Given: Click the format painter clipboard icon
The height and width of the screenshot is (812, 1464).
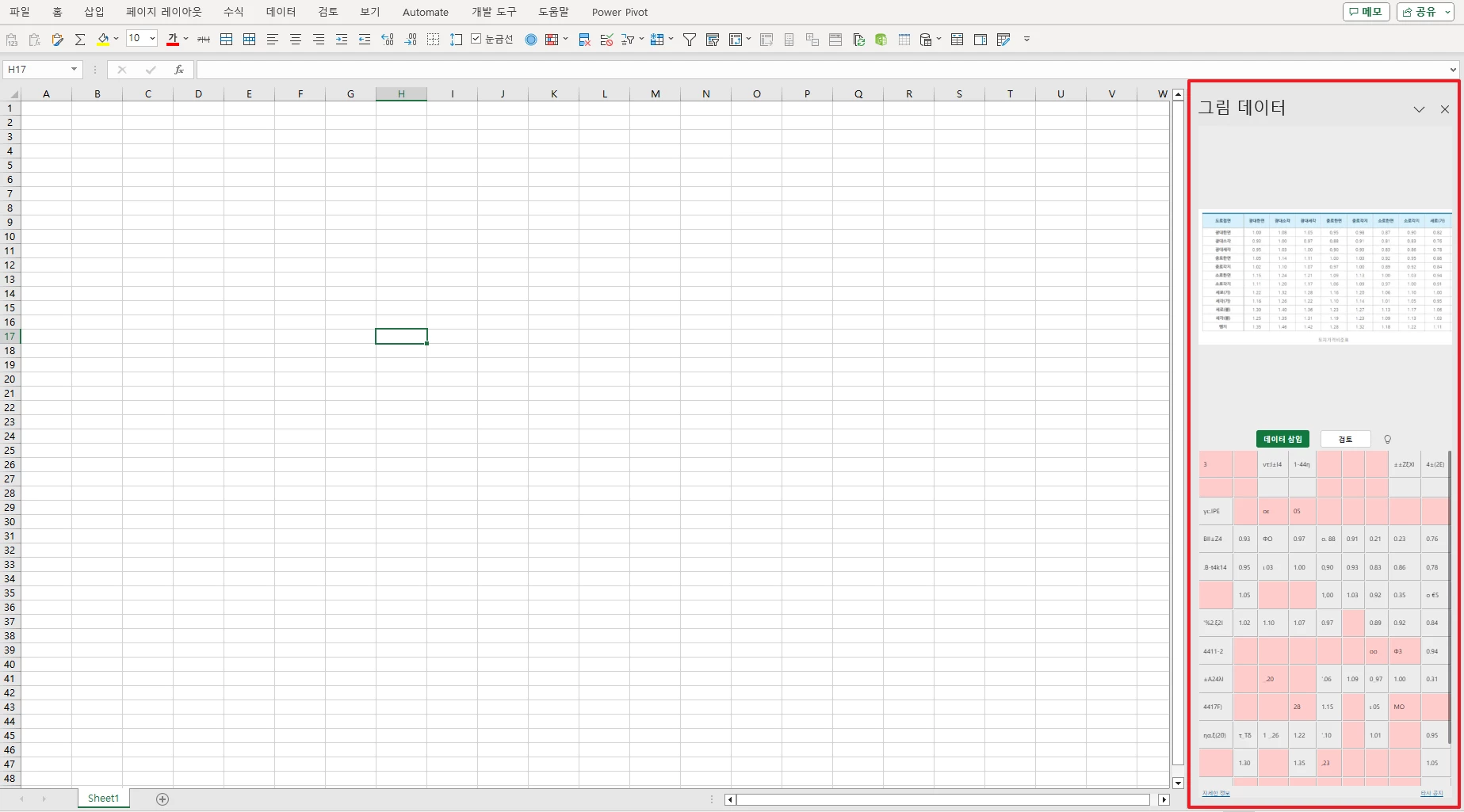Looking at the screenshot, I should pos(57,40).
